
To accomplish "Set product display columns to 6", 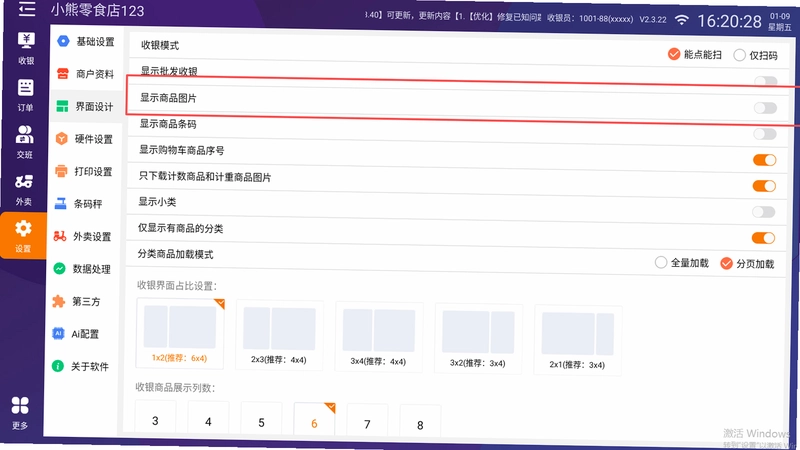I will 314,421.
